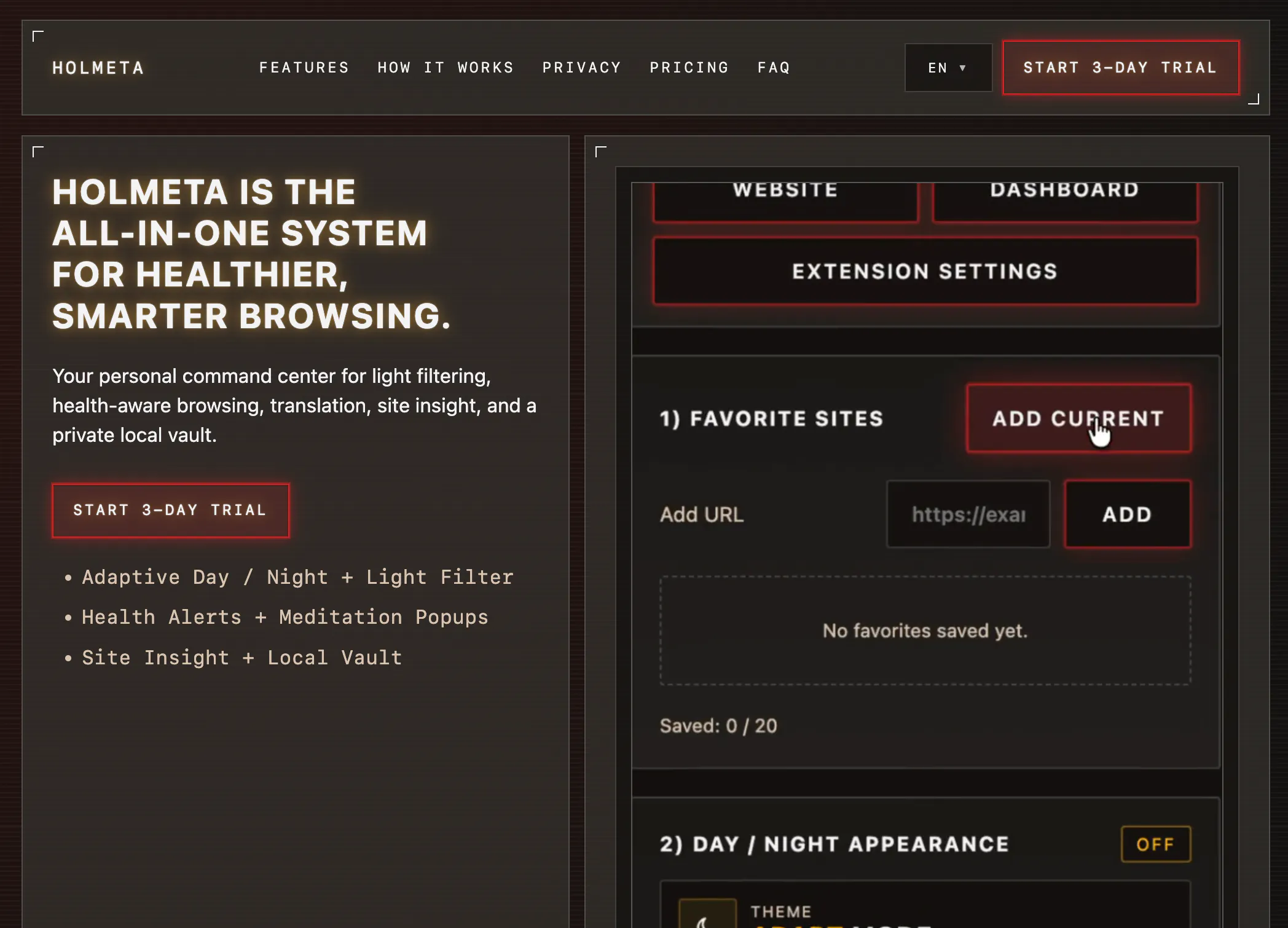
Task: Click 'Health Alerts + Meditation Popups' bullet
Action: pyautogui.click(x=285, y=617)
